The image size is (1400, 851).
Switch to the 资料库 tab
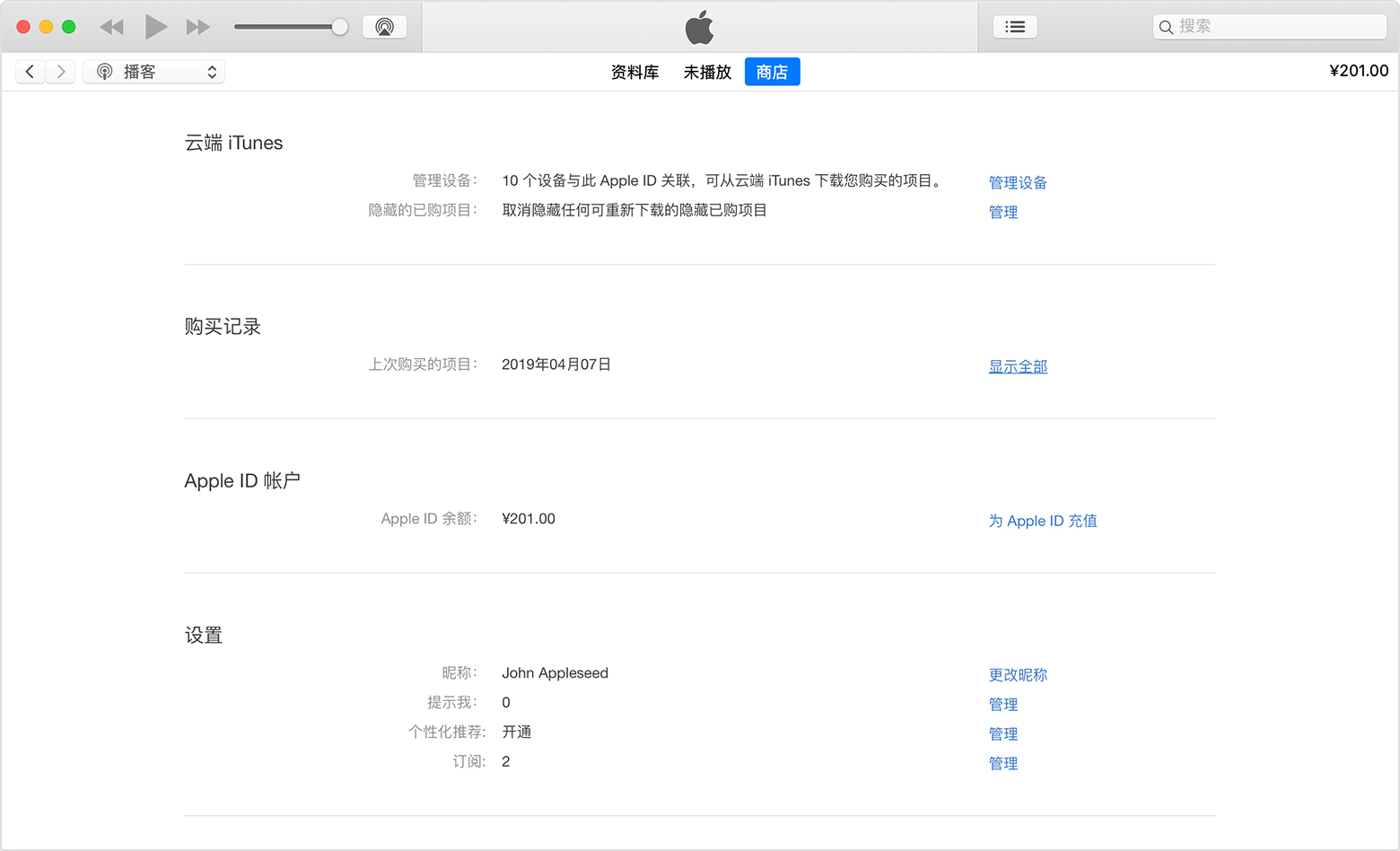point(634,72)
